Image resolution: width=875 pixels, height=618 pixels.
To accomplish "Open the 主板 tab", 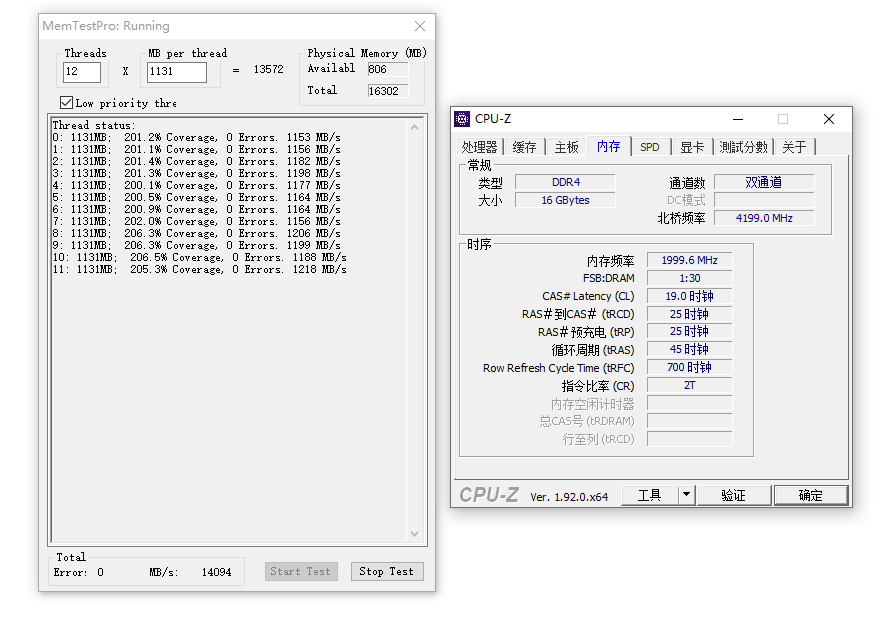I will click(x=566, y=147).
